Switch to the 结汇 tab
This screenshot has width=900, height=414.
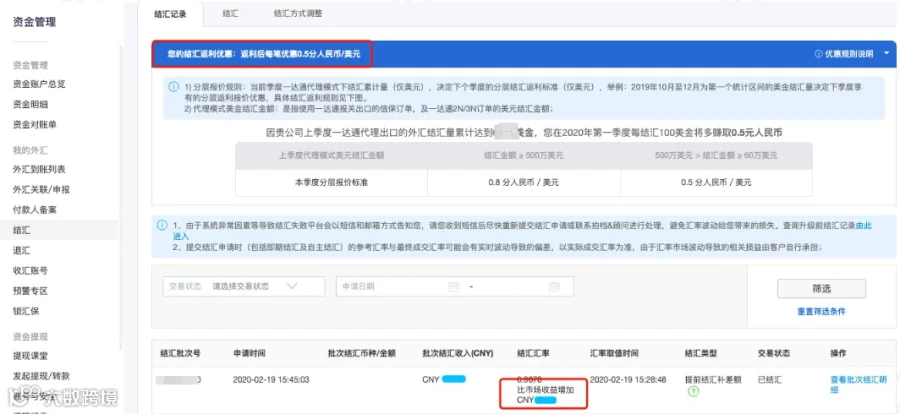(x=230, y=14)
